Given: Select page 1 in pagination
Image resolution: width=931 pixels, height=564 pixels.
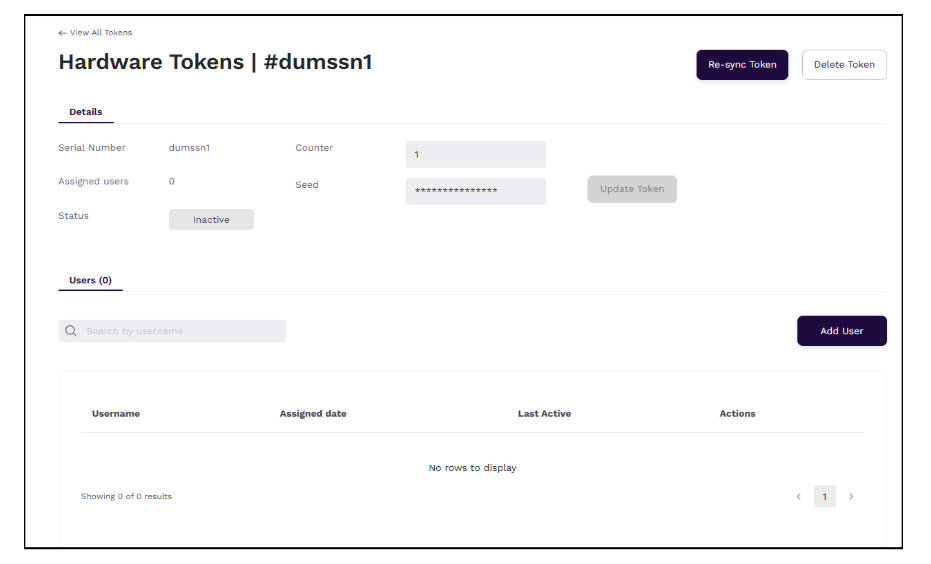Looking at the screenshot, I should click(x=824, y=497).
